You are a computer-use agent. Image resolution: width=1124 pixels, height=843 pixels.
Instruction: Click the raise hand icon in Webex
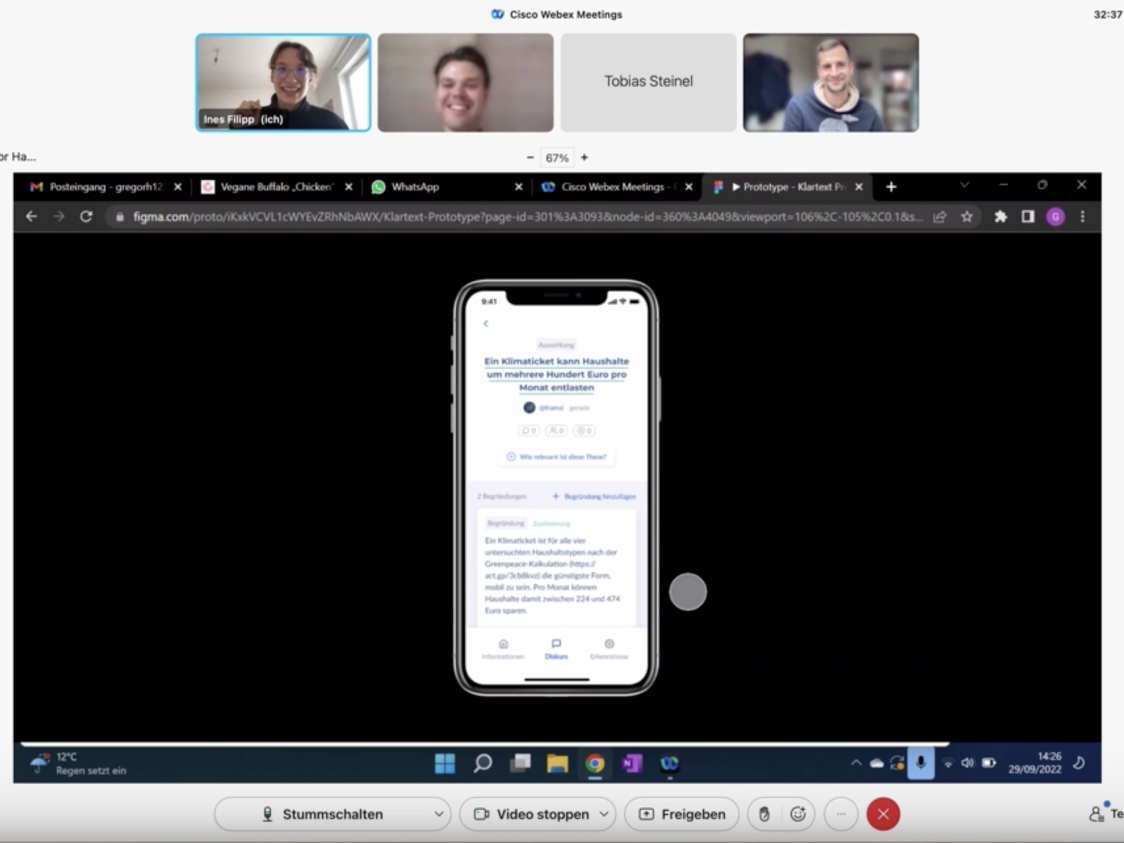coord(764,814)
